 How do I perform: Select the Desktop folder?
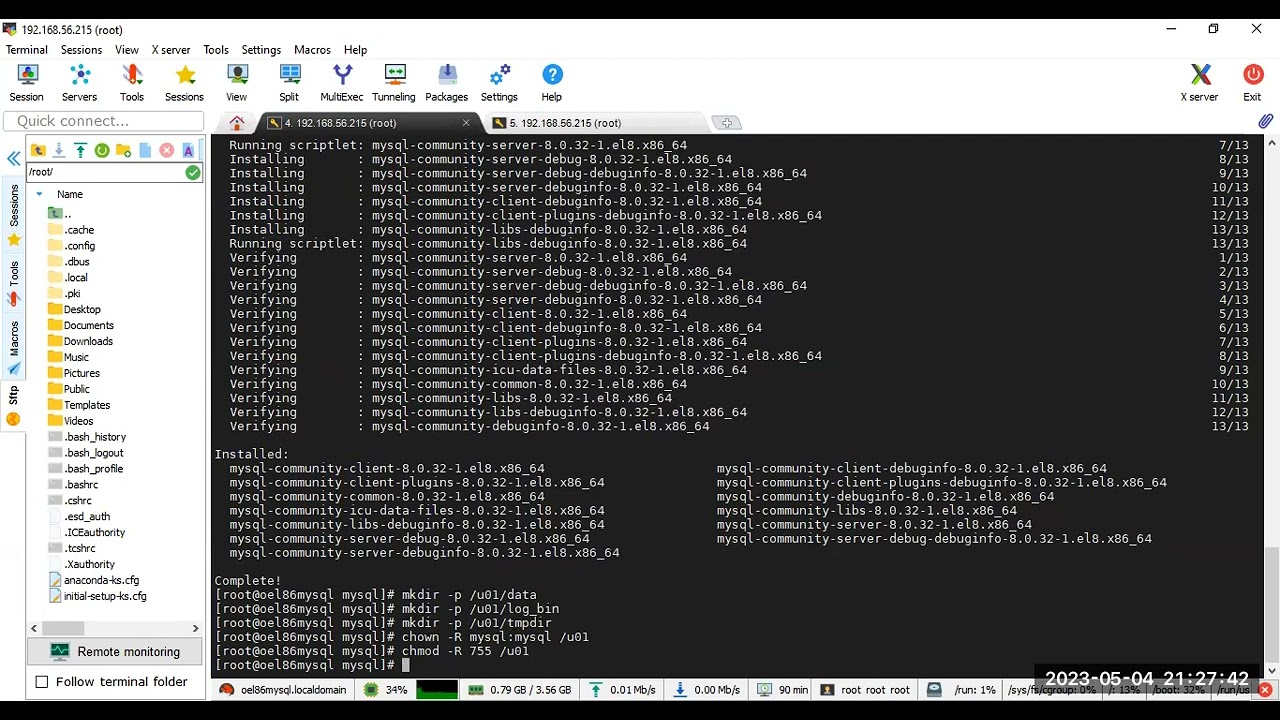coord(75,309)
